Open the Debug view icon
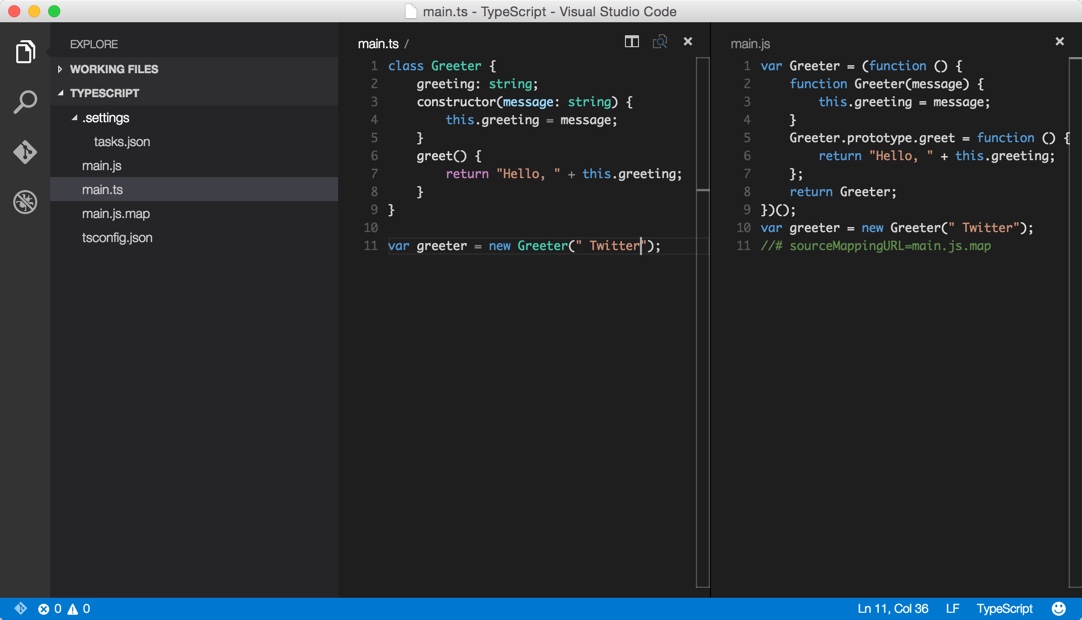Screen dimensions: 1082x620 25,202
